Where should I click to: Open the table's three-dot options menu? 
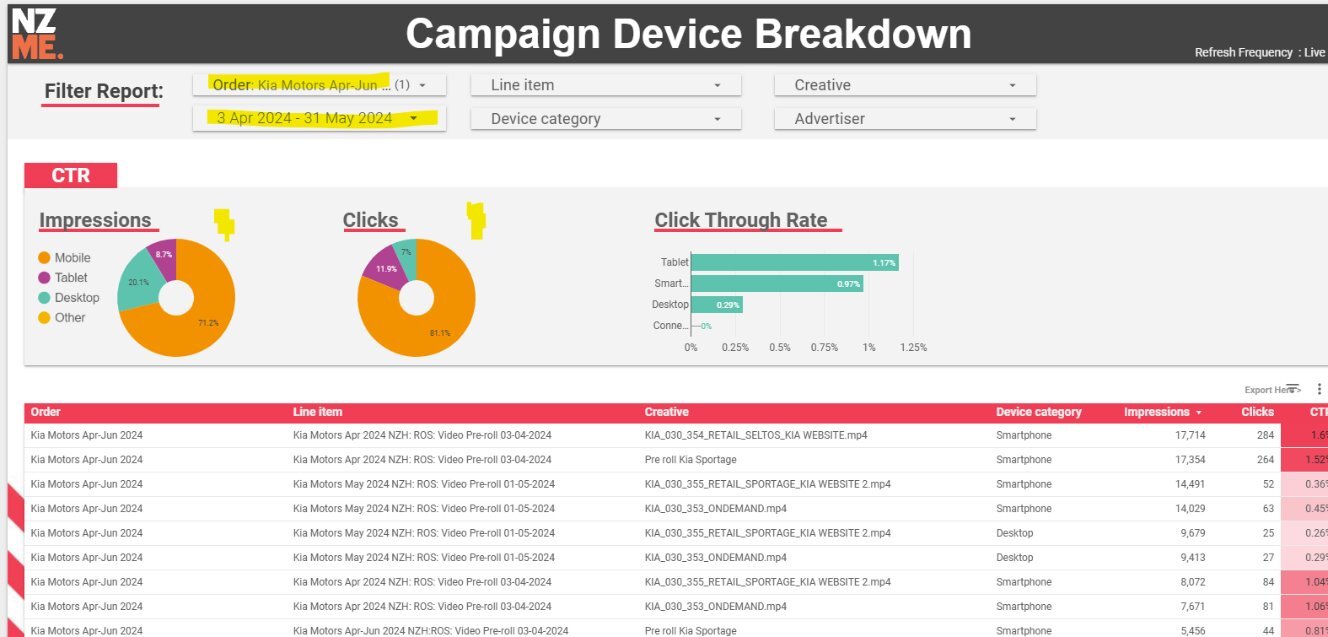pos(1318,389)
